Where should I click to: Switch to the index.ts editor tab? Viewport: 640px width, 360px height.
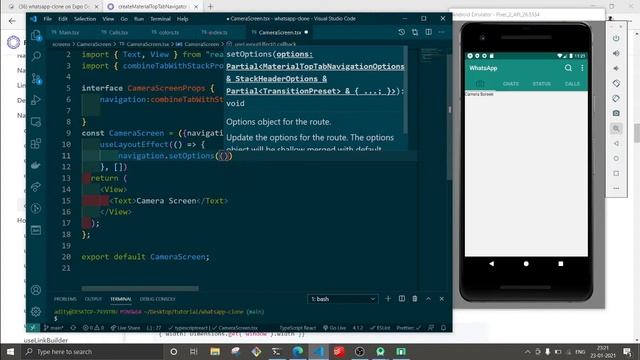tap(215, 32)
